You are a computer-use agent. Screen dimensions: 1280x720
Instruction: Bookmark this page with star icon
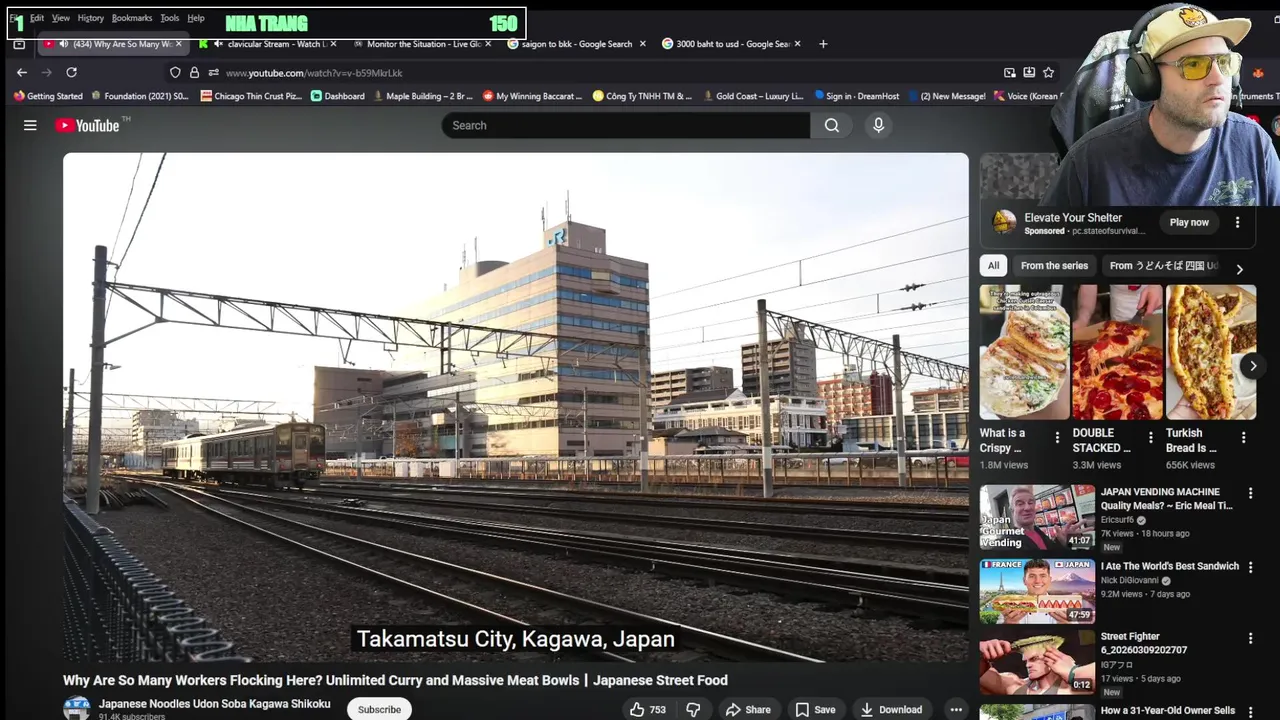click(1048, 72)
